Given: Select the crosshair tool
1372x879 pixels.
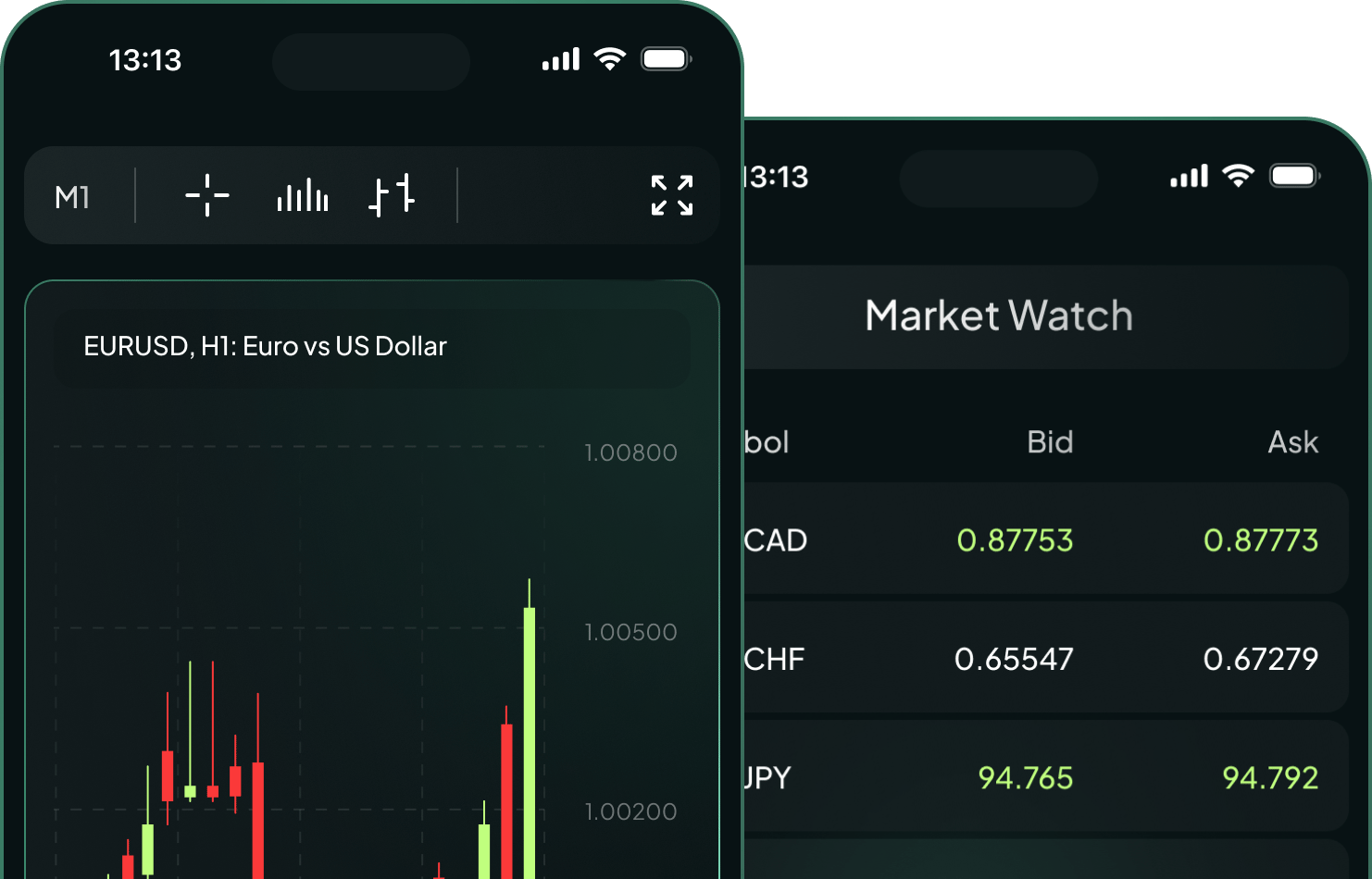Looking at the screenshot, I should (206, 195).
